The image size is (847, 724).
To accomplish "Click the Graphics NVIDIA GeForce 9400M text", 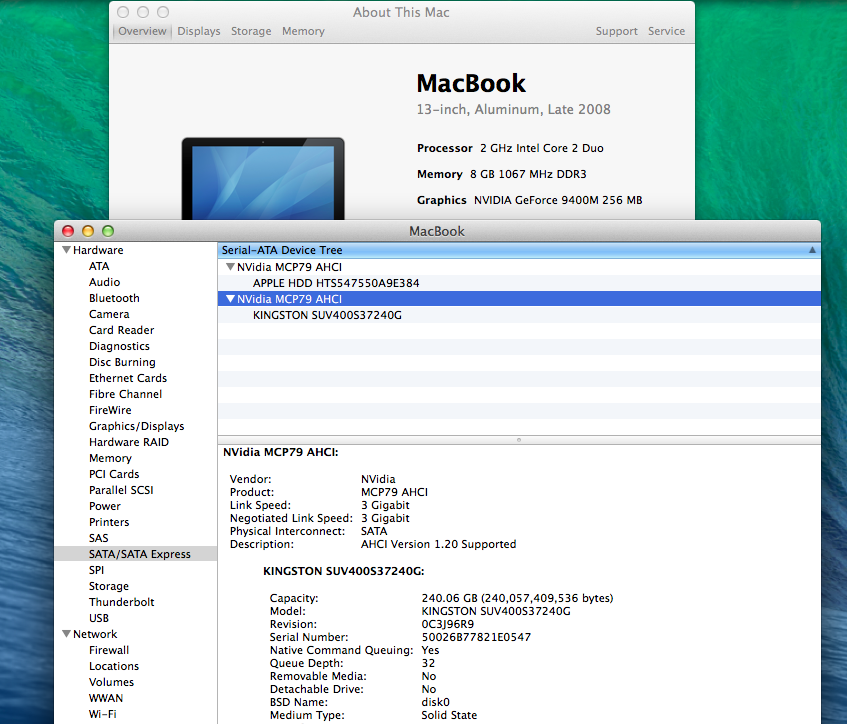I will (529, 200).
